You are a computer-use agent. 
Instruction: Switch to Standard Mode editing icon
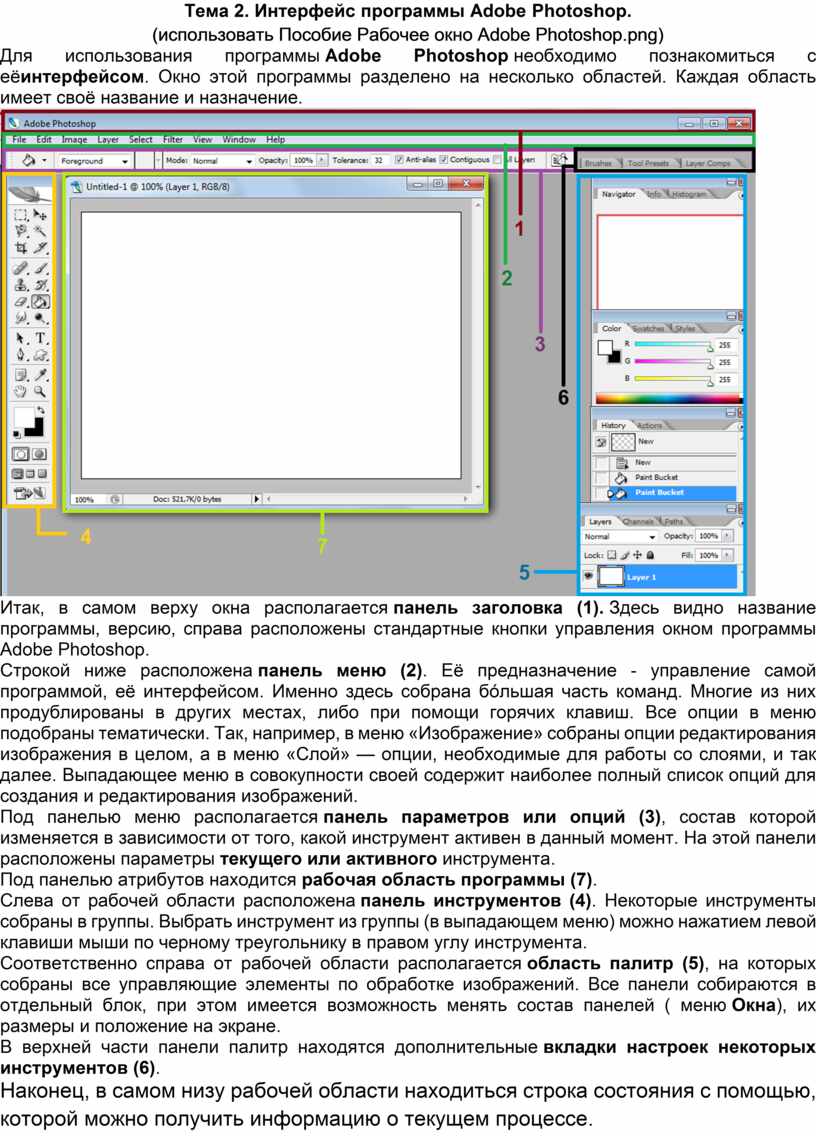click(x=21, y=454)
